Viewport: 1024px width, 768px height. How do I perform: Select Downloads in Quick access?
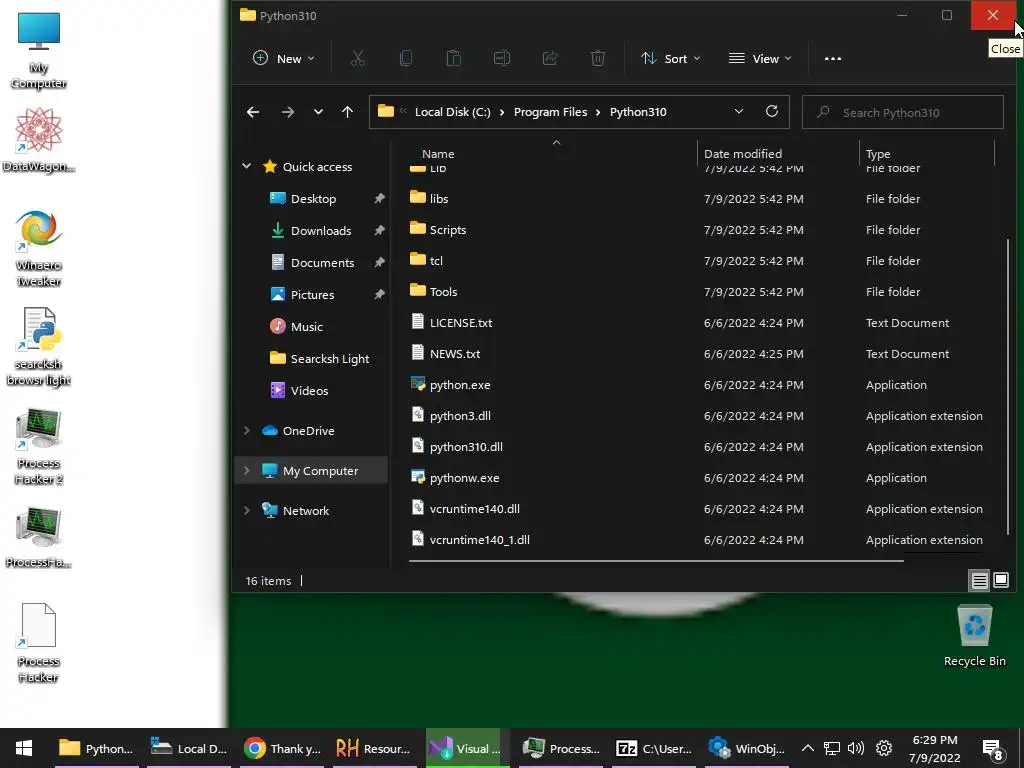tap(321, 231)
